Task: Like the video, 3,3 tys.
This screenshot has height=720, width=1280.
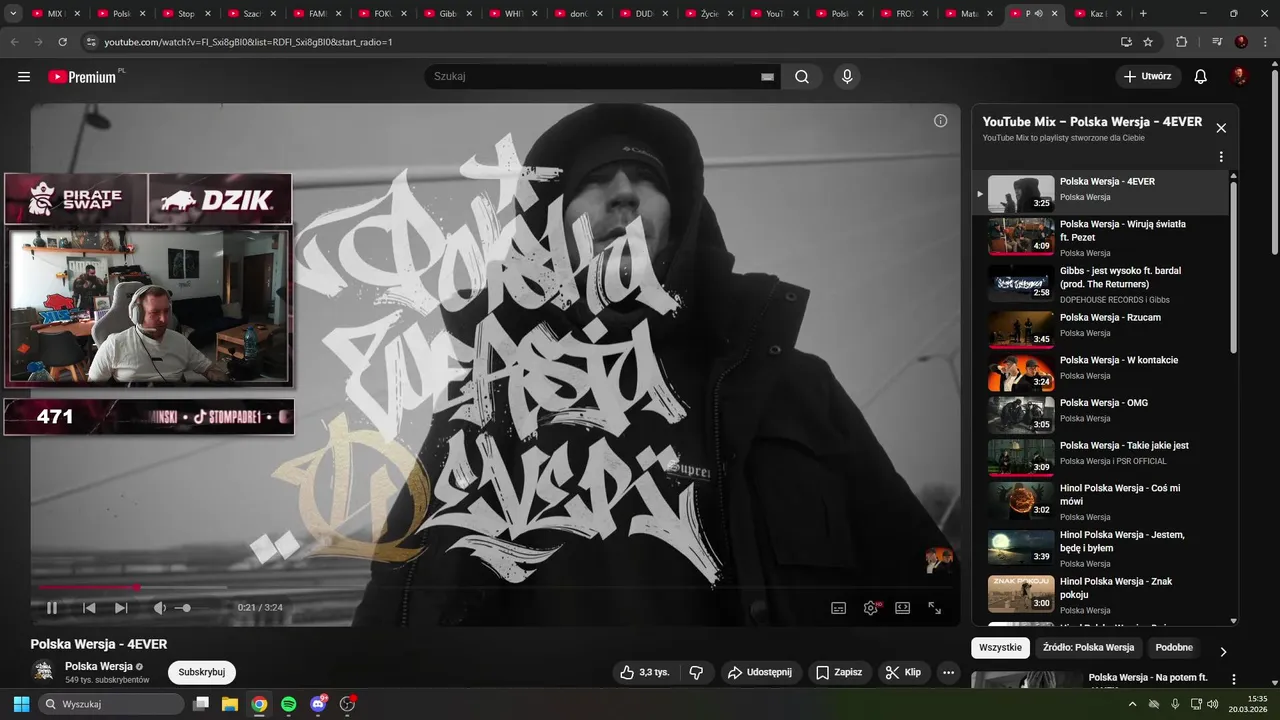Action: click(x=645, y=672)
